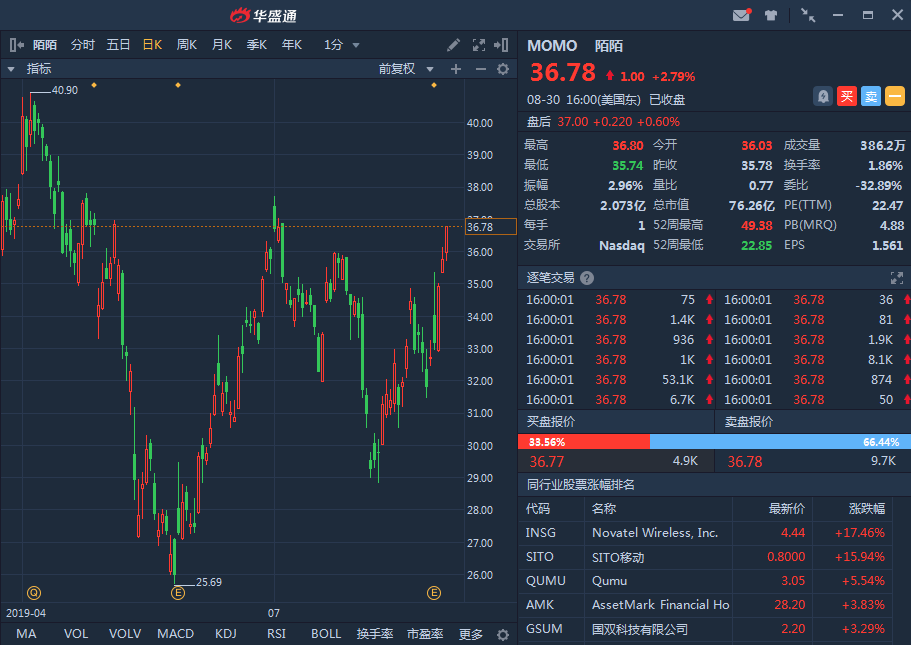Click the red 33.56% bid ratio bar
This screenshot has width=911, height=645.
click(x=584, y=442)
